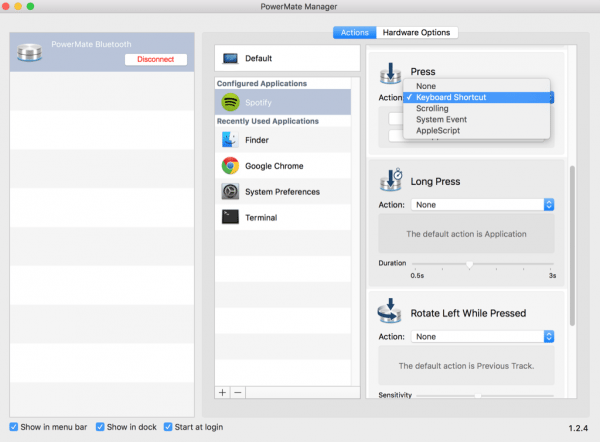Image resolution: width=600 pixels, height=442 pixels.
Task: Select the System Preferences row
Action: click(283, 192)
